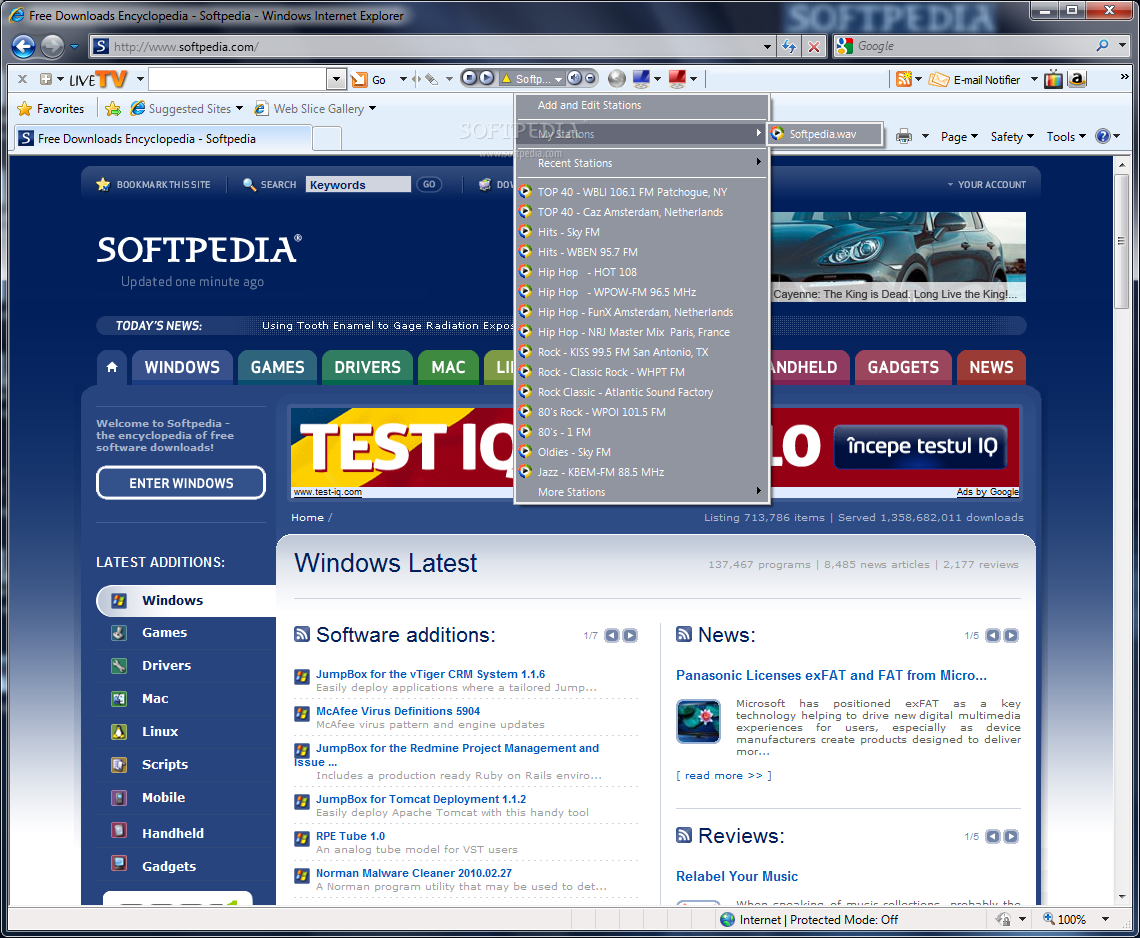Click the GO button next to Keywords
The height and width of the screenshot is (938, 1140).
click(x=429, y=185)
